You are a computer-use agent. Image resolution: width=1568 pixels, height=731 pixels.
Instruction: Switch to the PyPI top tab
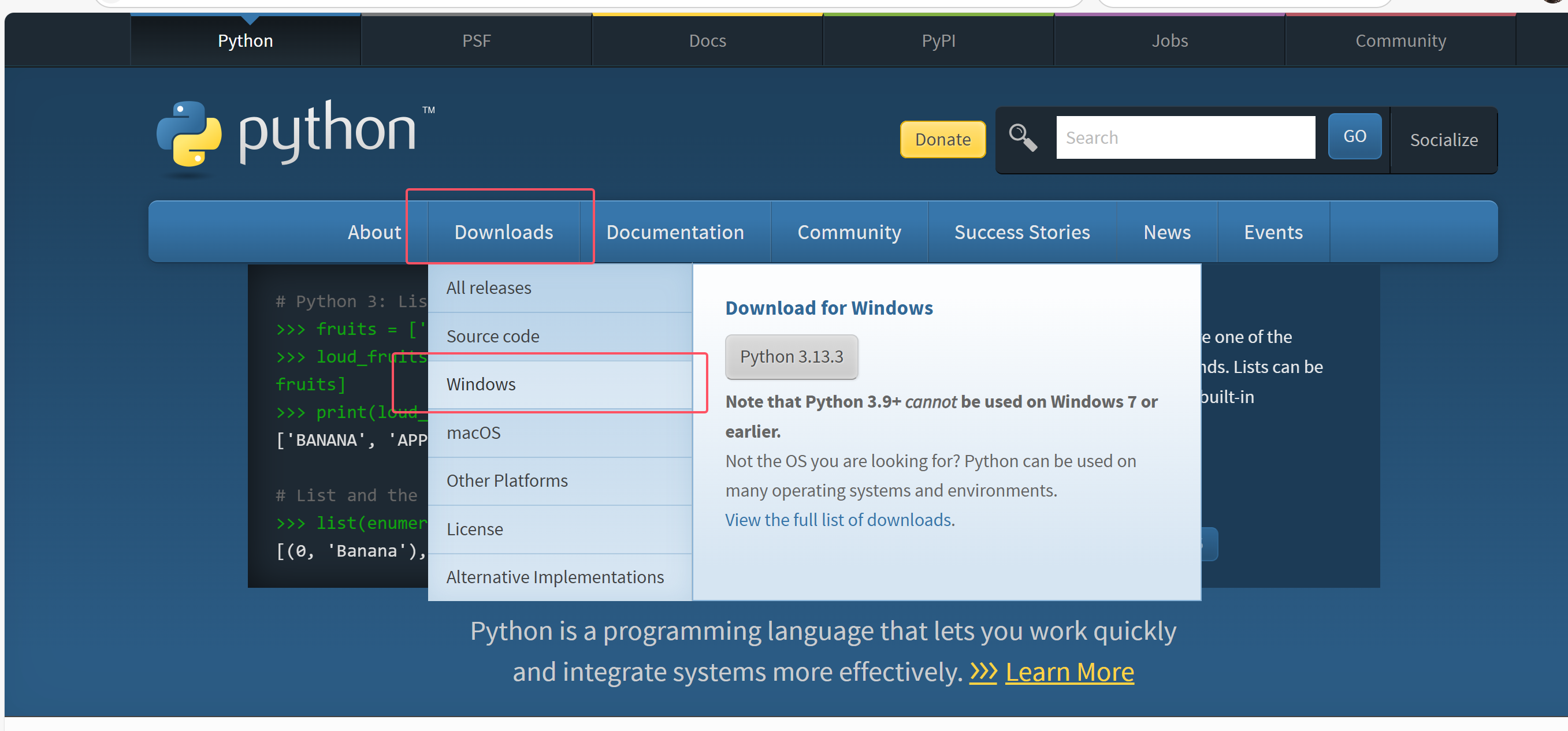[938, 41]
